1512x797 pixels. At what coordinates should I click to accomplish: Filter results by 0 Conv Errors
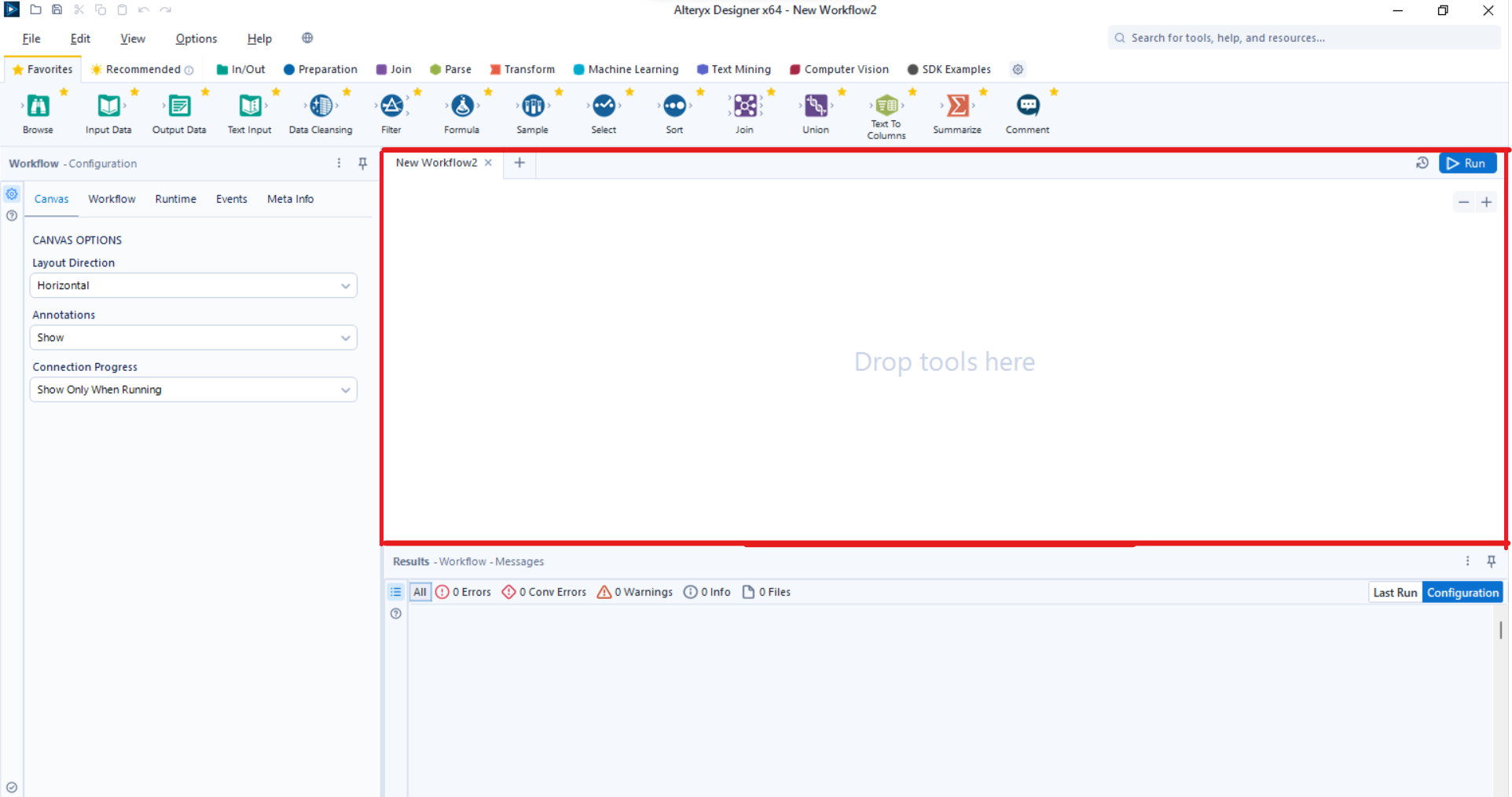545,592
